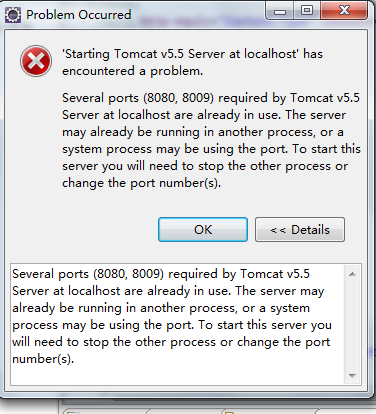Click "number(s)." line in the details box

pos(43,359)
